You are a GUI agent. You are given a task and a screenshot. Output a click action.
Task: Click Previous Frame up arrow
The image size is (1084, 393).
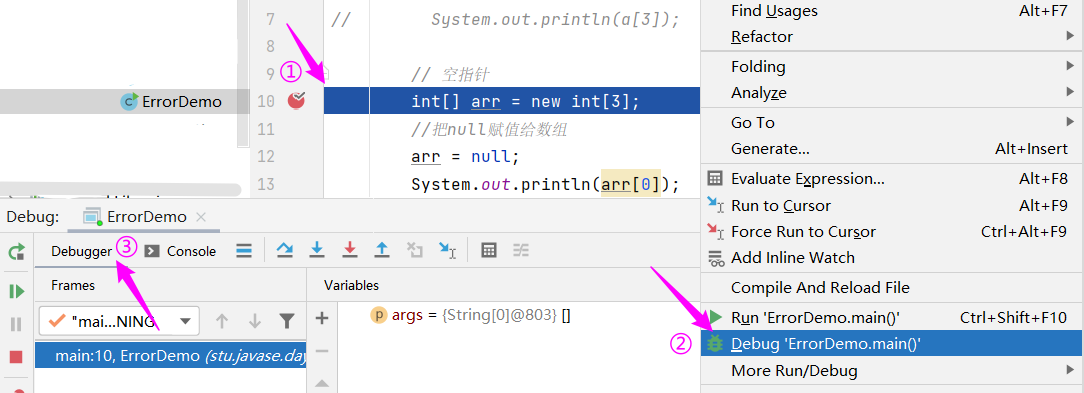(x=221, y=321)
